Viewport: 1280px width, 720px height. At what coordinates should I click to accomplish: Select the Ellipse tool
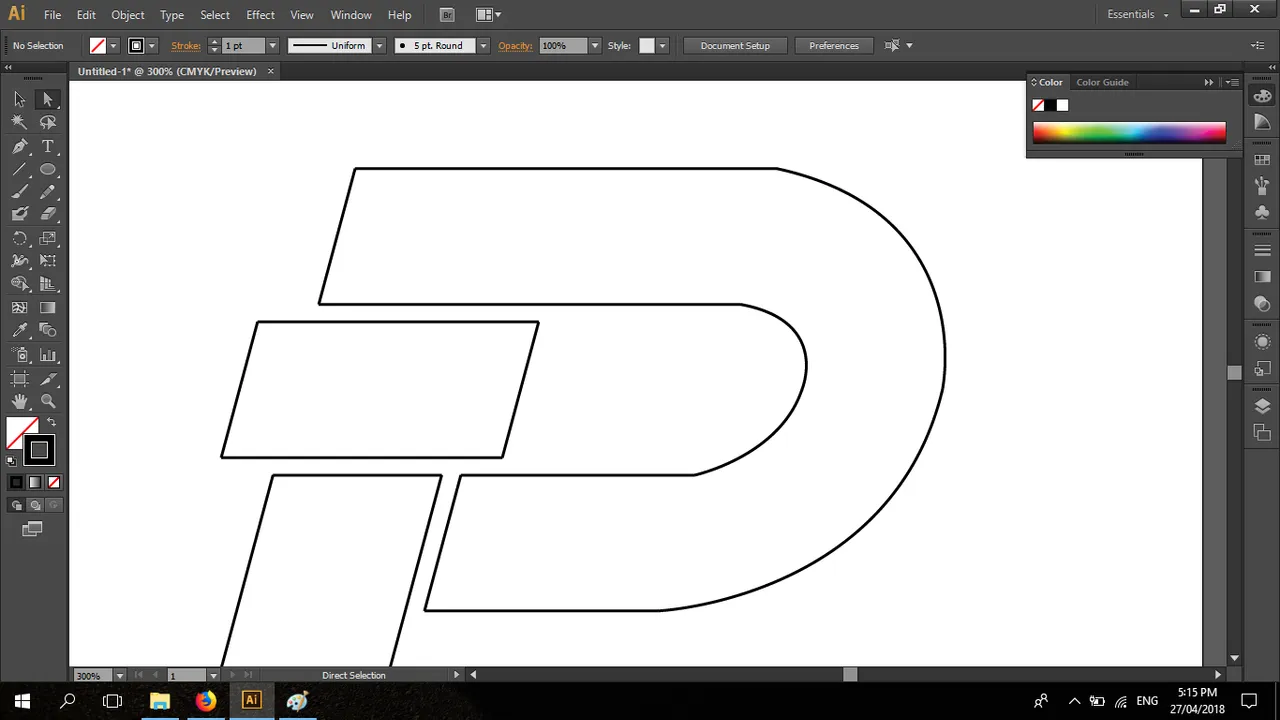(x=47, y=169)
